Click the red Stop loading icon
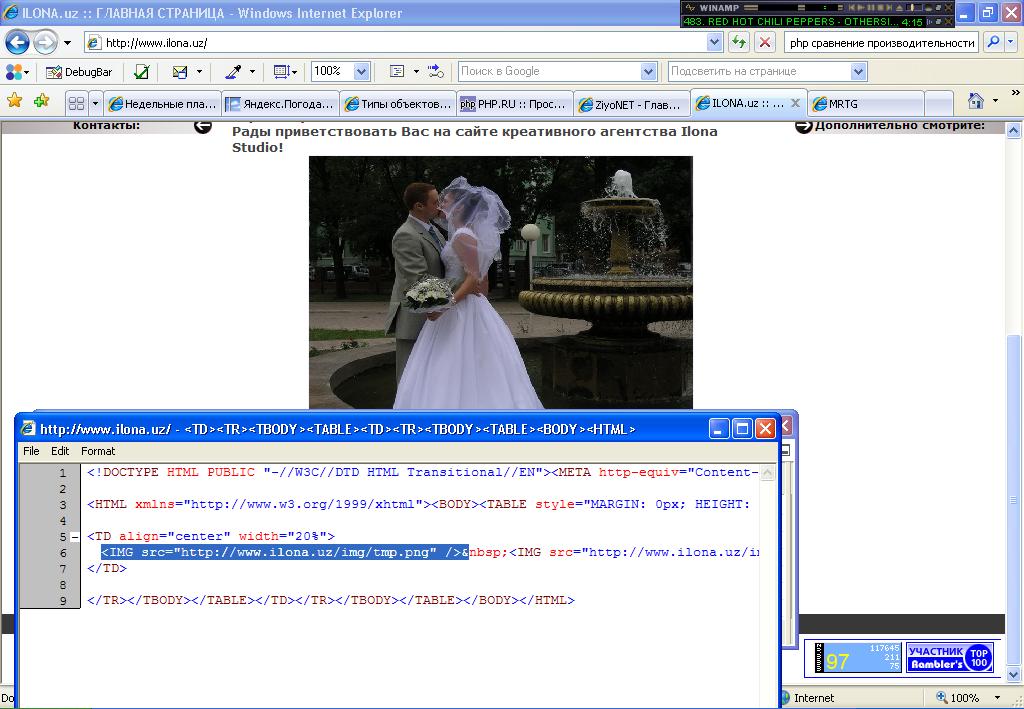The height and width of the screenshot is (709, 1024). click(x=765, y=42)
